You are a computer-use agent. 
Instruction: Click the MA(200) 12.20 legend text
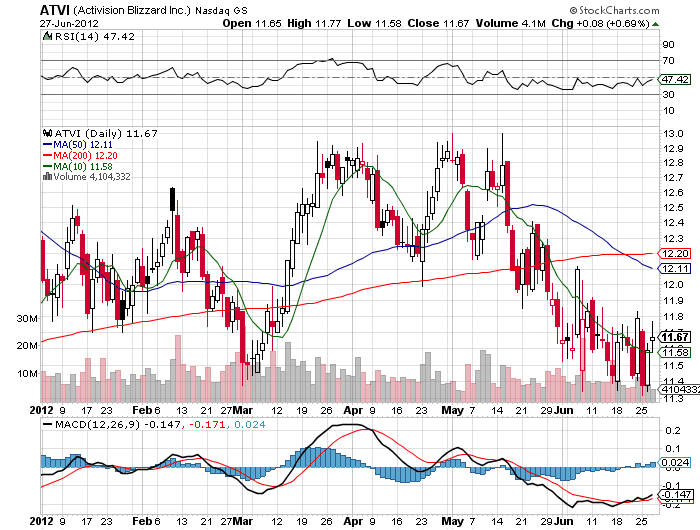click(x=85, y=155)
